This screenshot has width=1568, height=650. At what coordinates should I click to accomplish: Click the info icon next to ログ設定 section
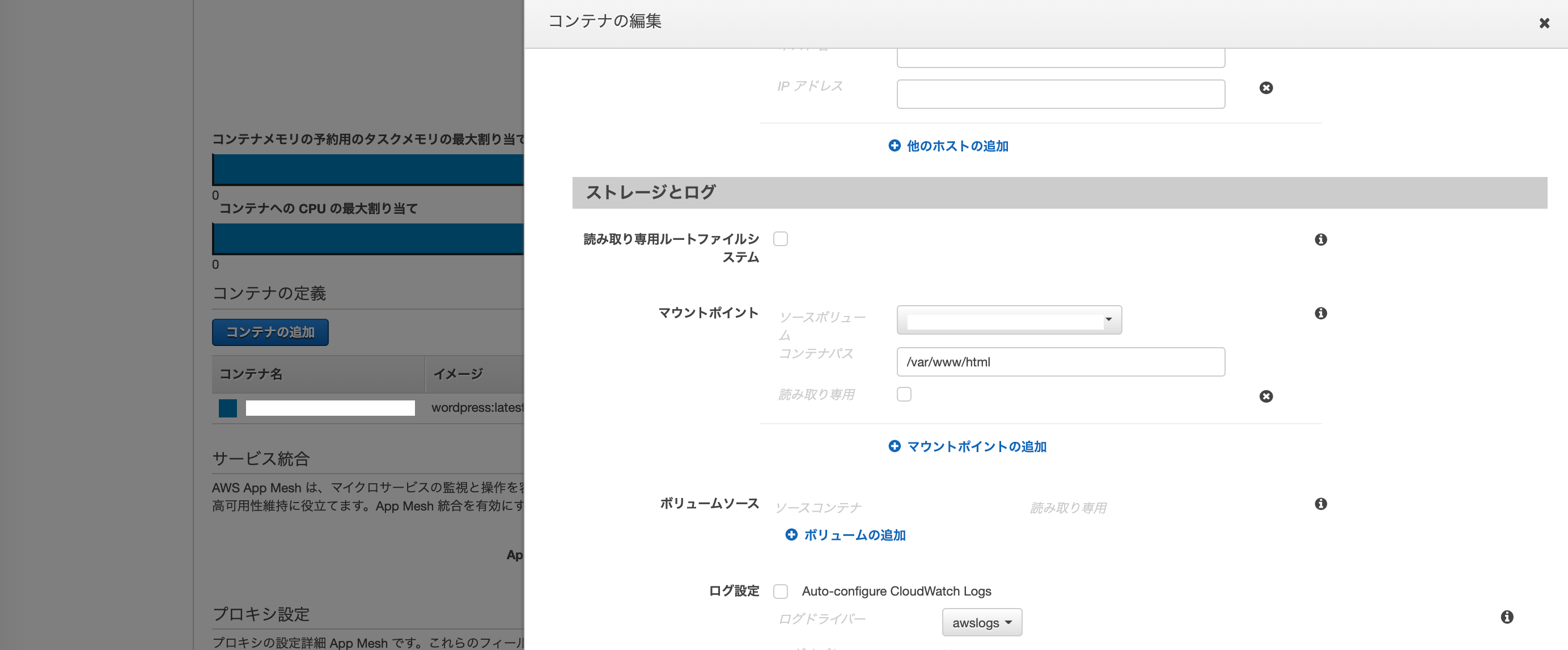[x=1507, y=617]
